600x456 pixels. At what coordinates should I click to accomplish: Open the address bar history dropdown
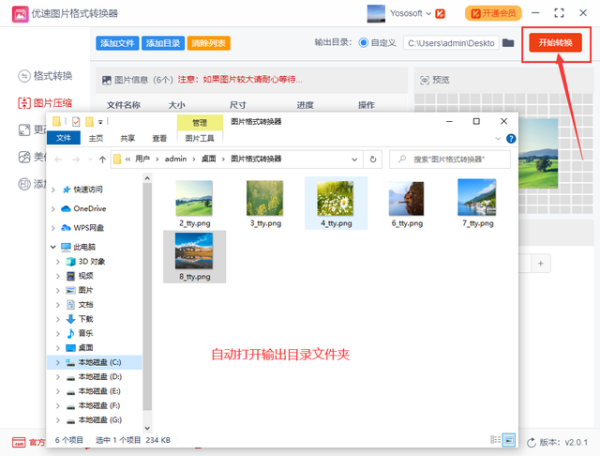[354, 159]
